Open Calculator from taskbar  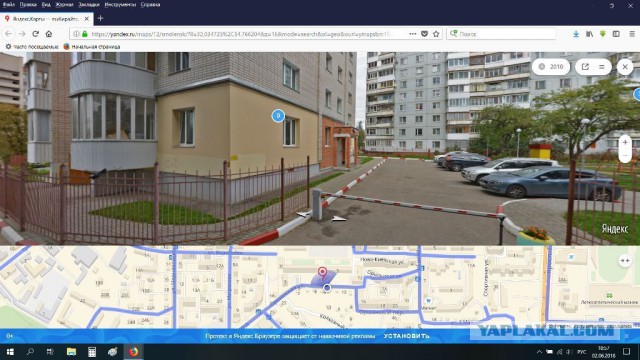pos(92,351)
